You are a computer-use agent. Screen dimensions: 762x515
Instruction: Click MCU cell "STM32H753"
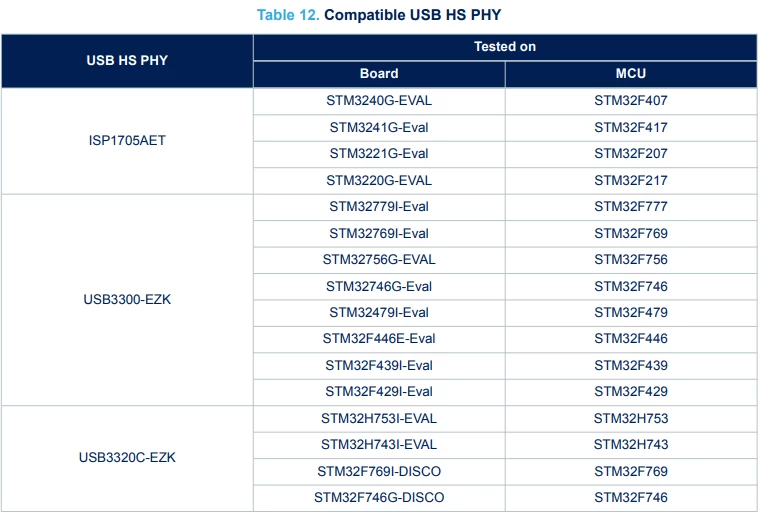pos(631,419)
